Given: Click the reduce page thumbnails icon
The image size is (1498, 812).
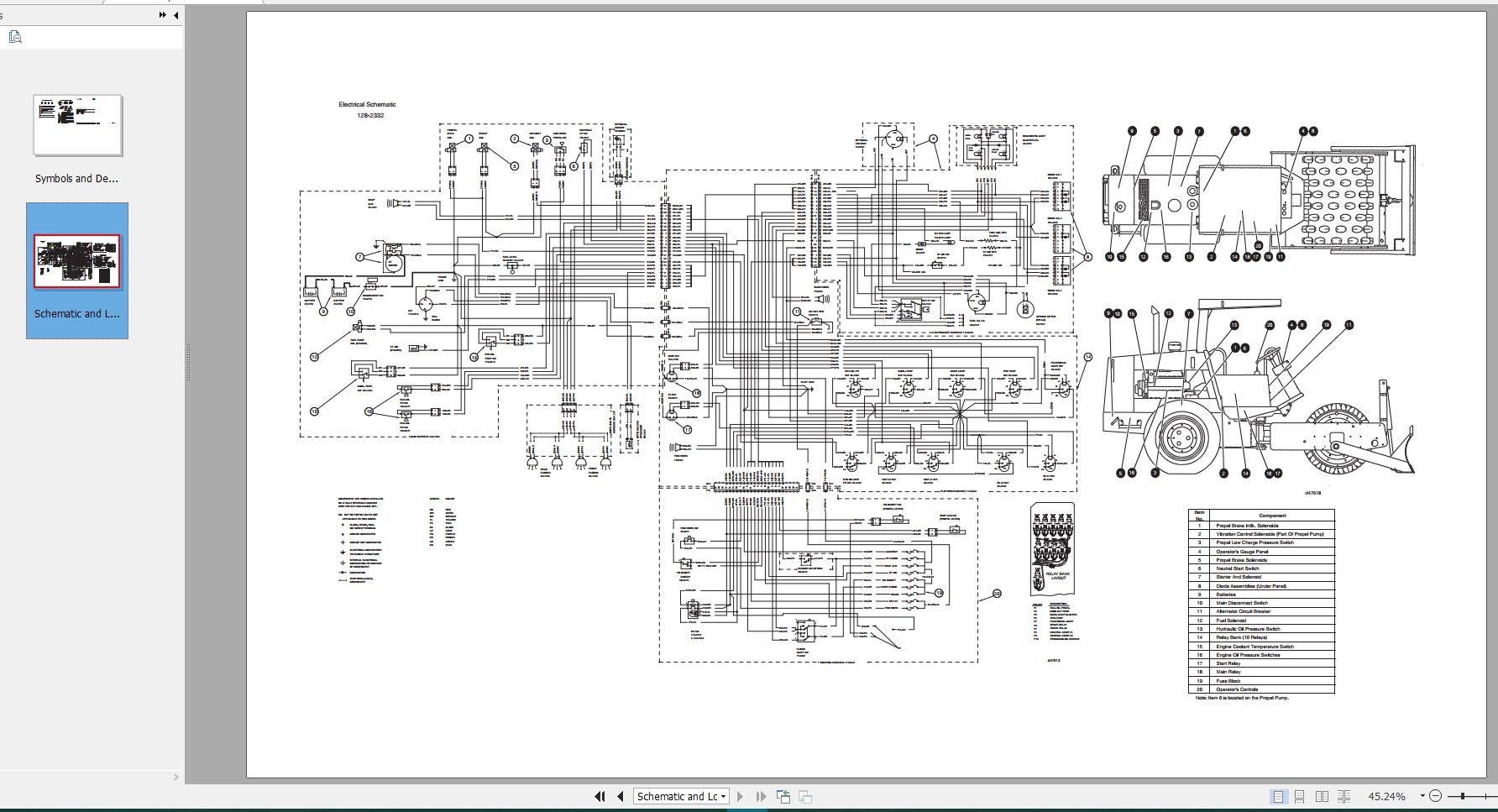Looking at the screenshot, I should [x=13, y=36].
